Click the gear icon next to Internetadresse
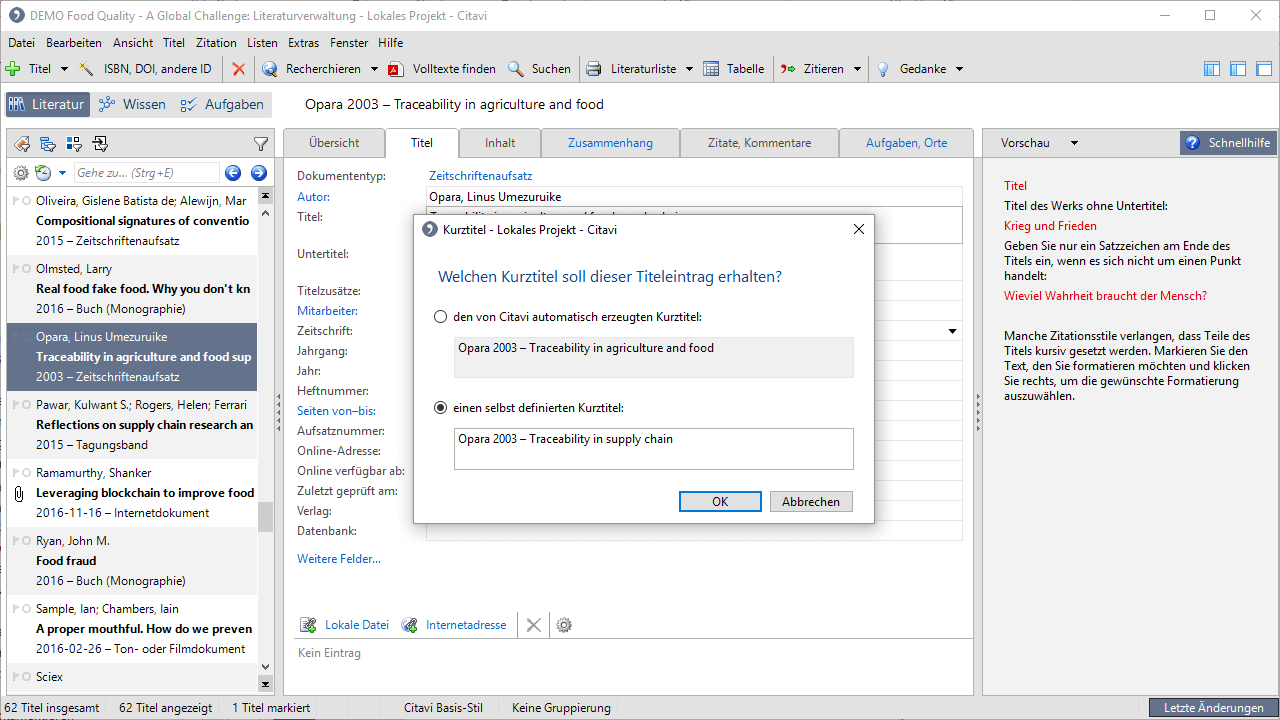1280x720 pixels. (x=564, y=625)
